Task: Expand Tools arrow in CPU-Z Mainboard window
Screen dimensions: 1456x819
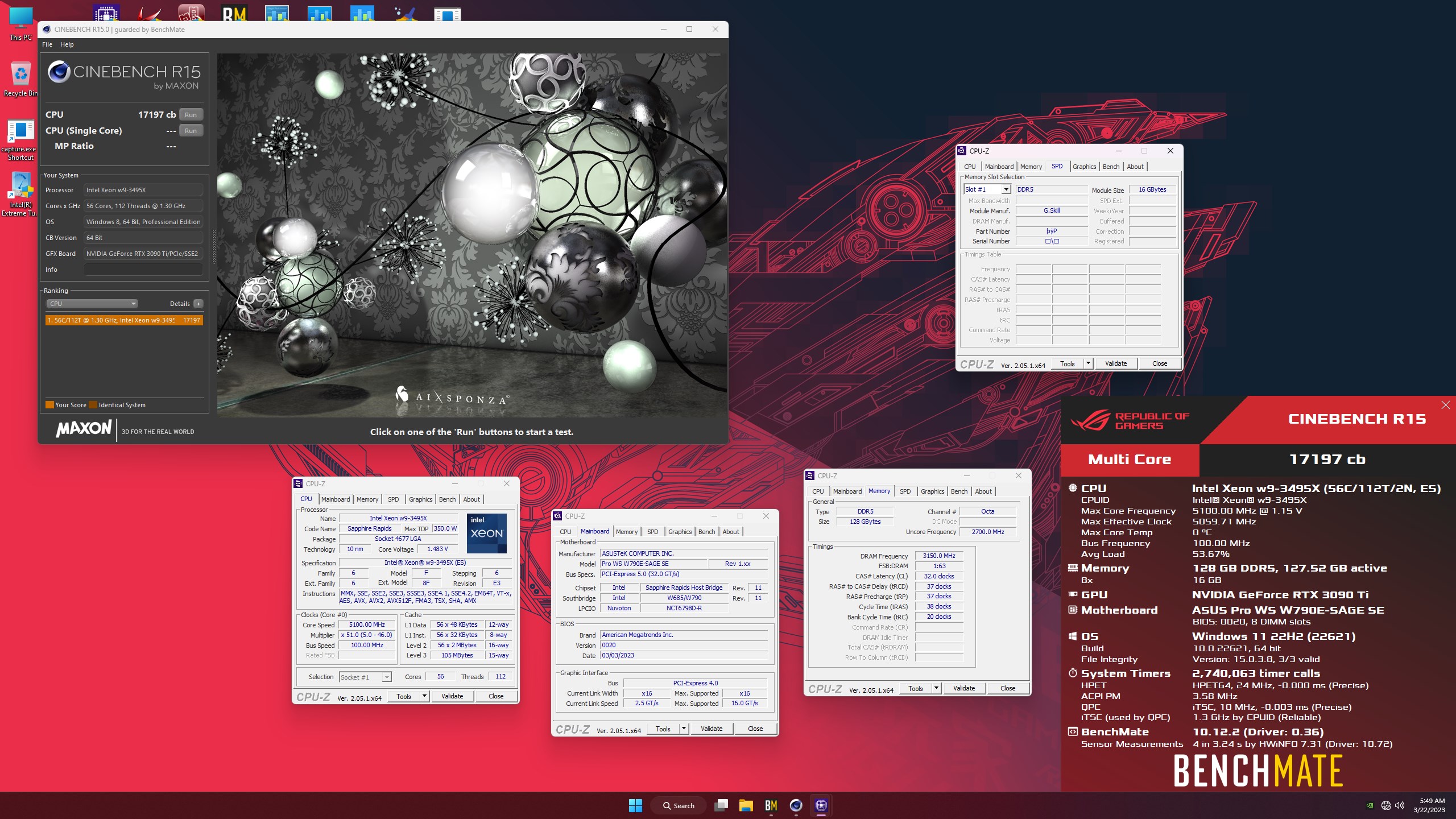Action: pyautogui.click(x=684, y=729)
